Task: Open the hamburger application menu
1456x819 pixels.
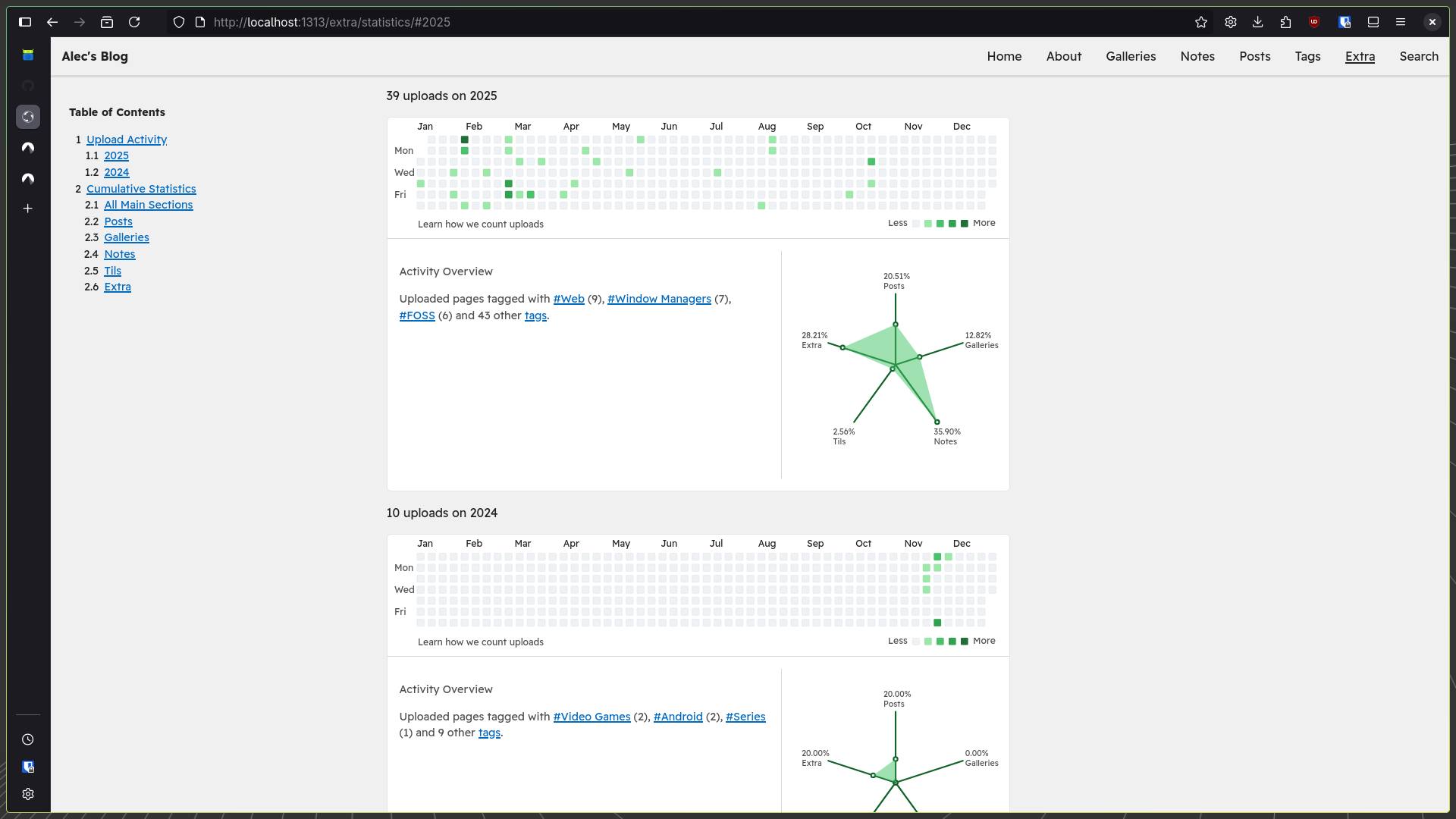Action: (x=1401, y=22)
